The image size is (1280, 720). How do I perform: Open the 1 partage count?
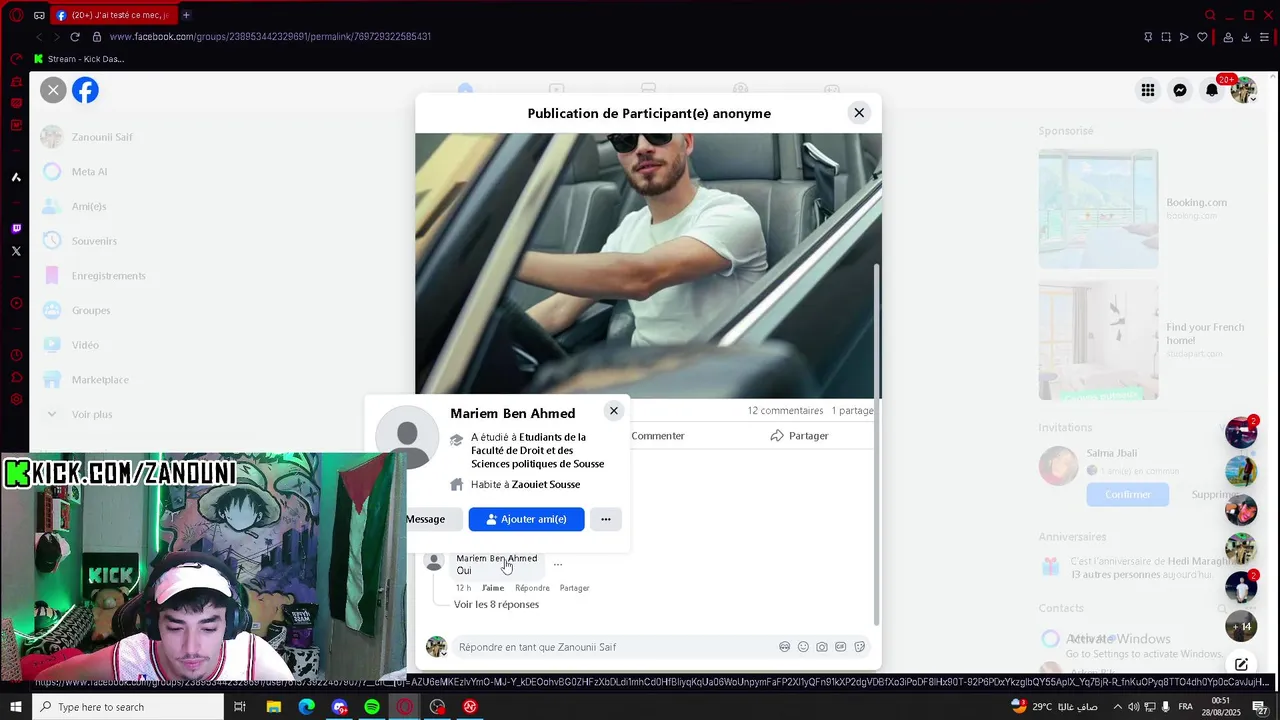[x=852, y=411]
